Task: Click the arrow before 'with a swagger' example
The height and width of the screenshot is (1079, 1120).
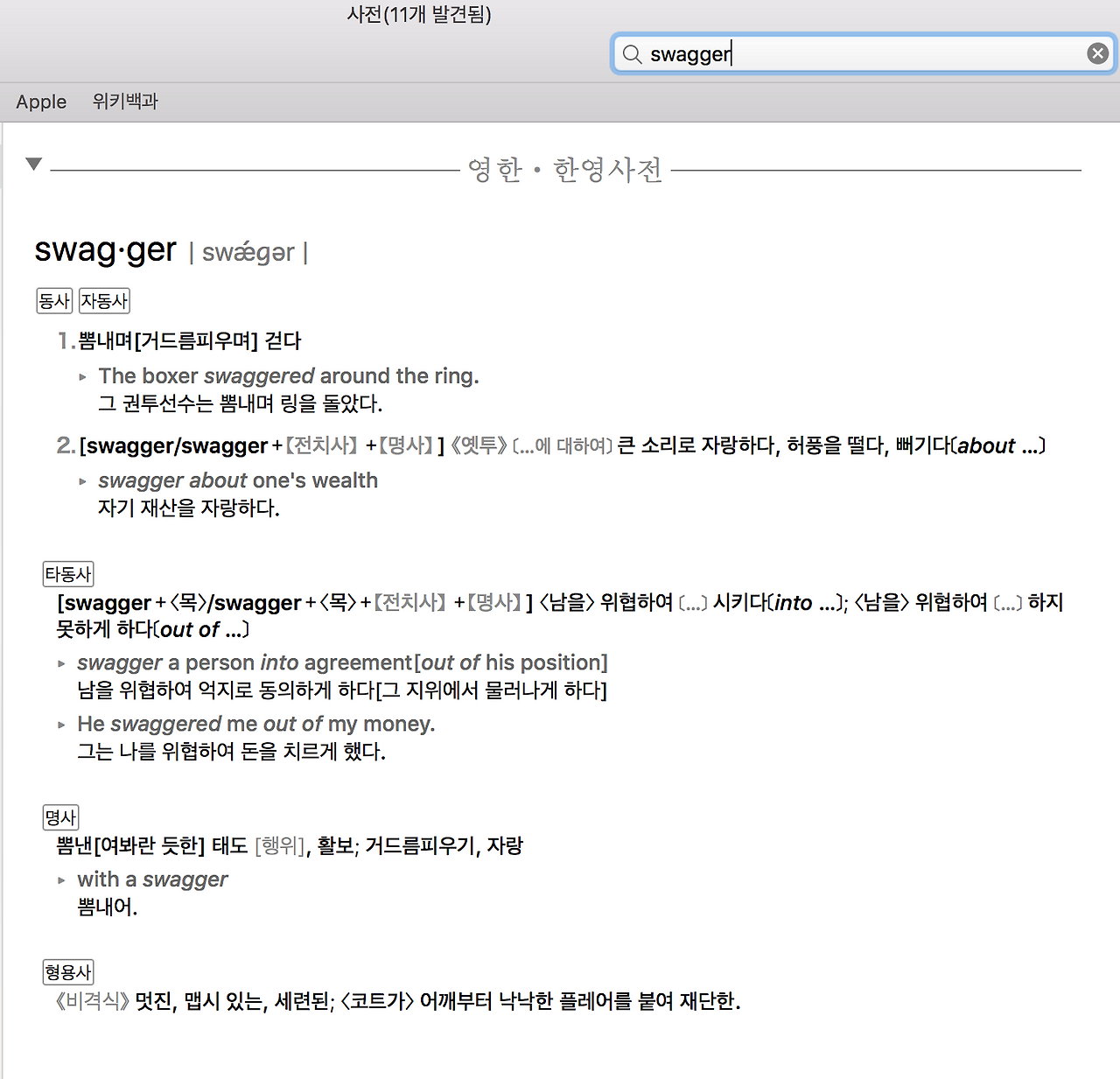Action: pos(60,879)
